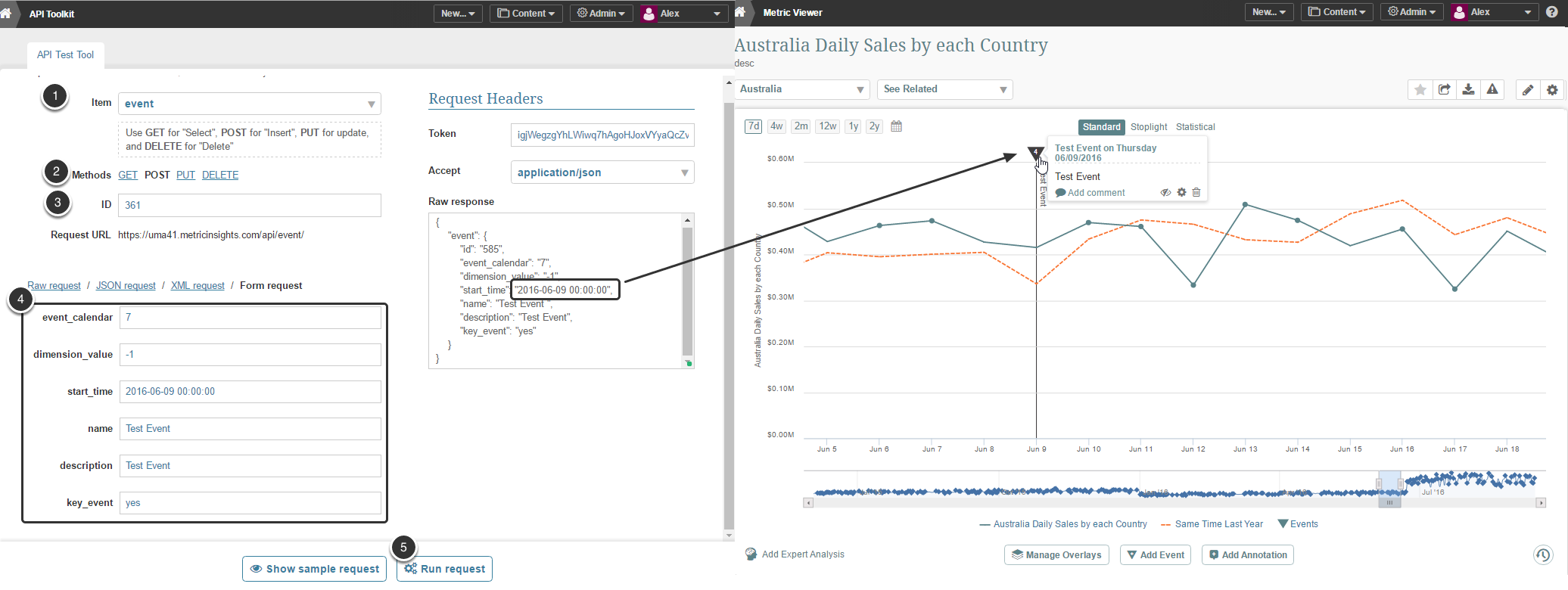The image size is (1568, 590).
Task: Open the Accept application/json dropdown
Action: [x=602, y=172]
